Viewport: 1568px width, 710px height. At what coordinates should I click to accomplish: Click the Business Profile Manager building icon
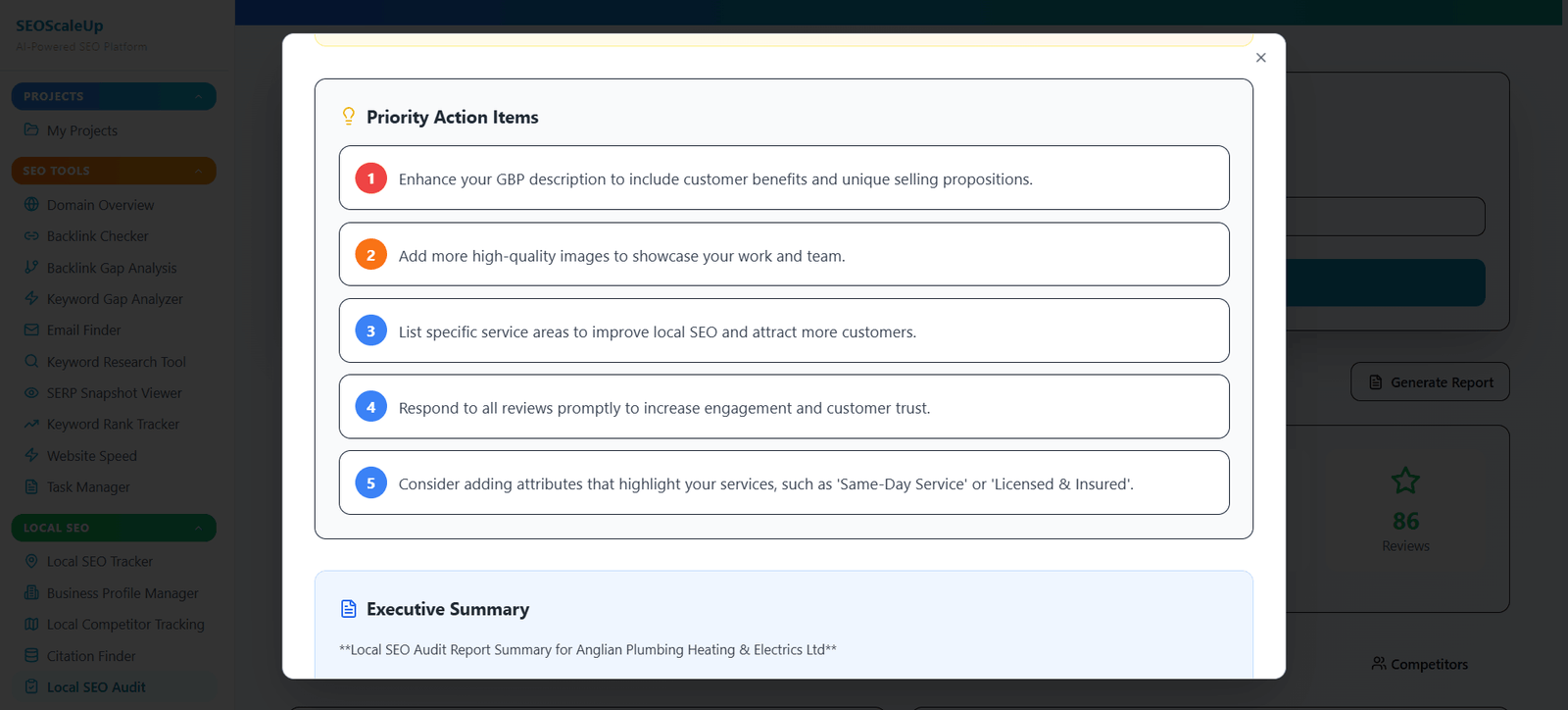[31, 592]
